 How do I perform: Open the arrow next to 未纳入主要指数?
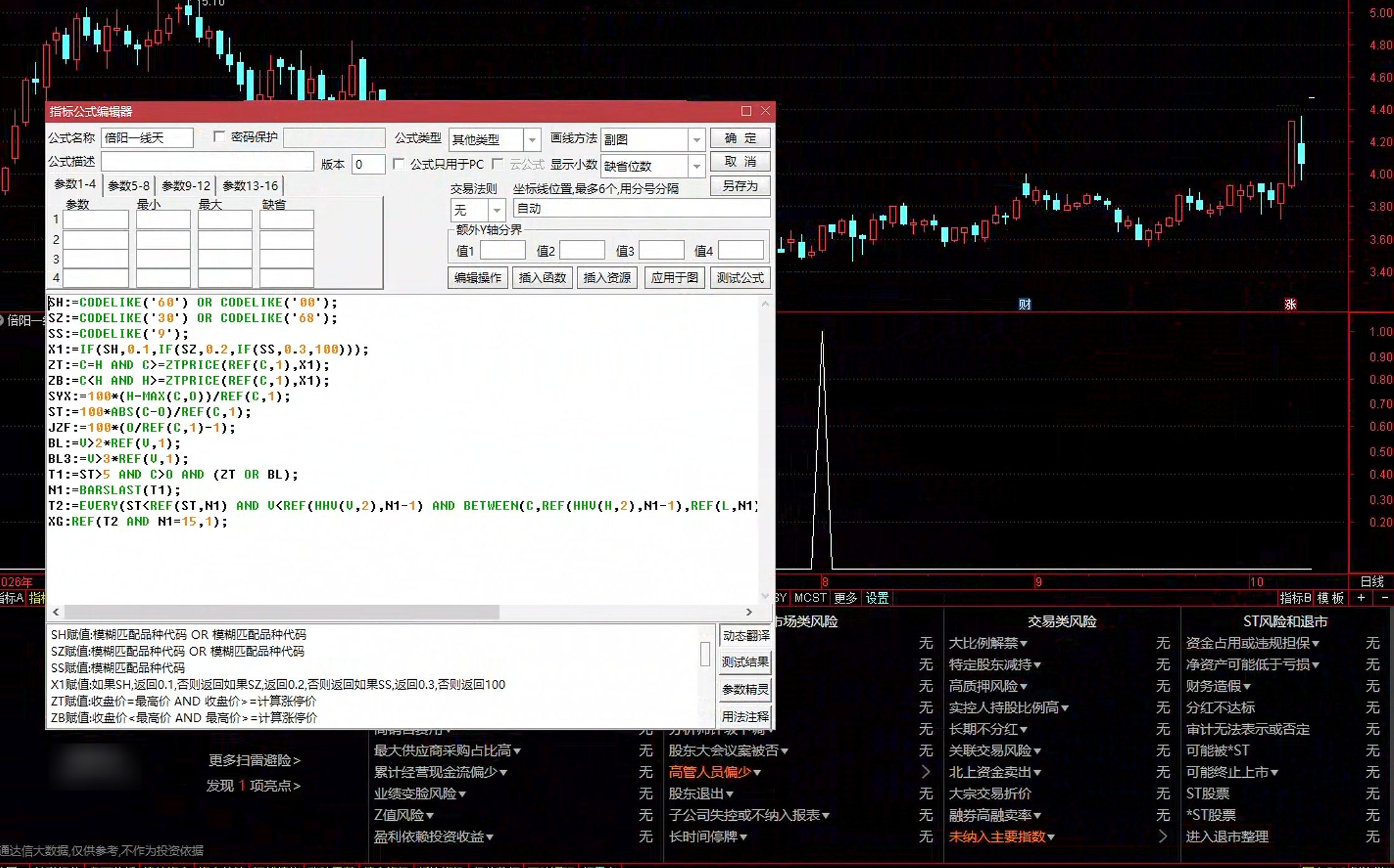click(1162, 836)
